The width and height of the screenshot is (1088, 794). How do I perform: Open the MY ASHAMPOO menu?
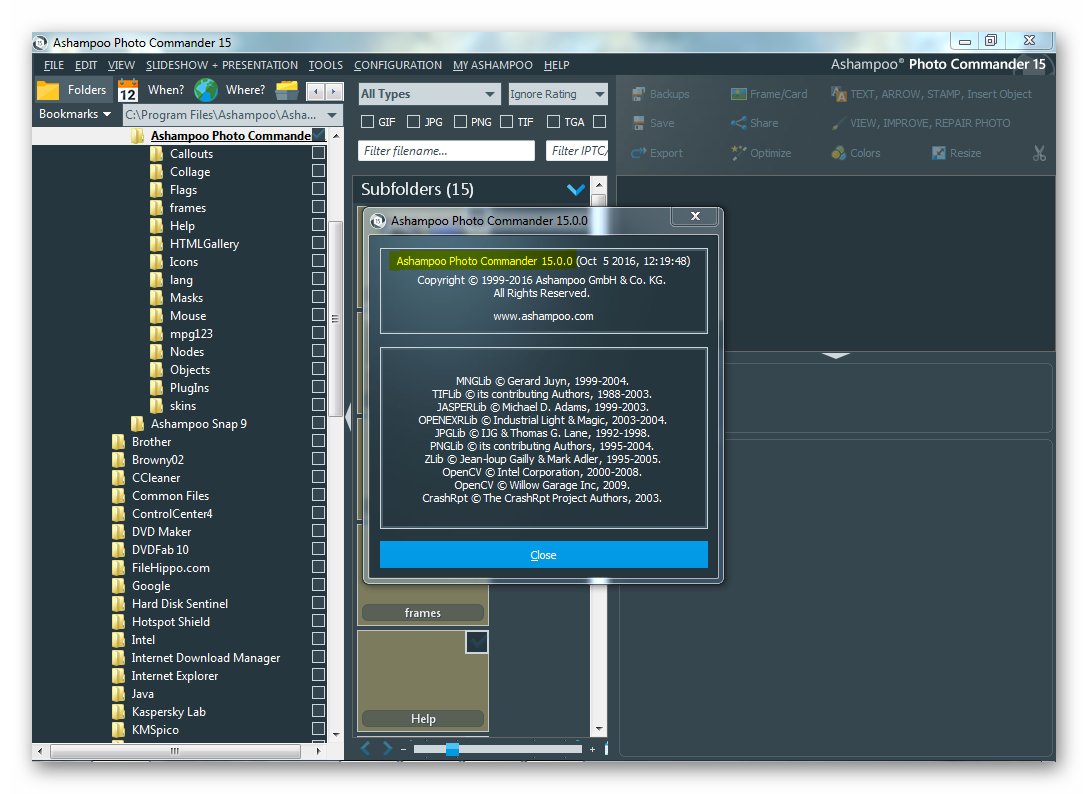click(x=493, y=65)
